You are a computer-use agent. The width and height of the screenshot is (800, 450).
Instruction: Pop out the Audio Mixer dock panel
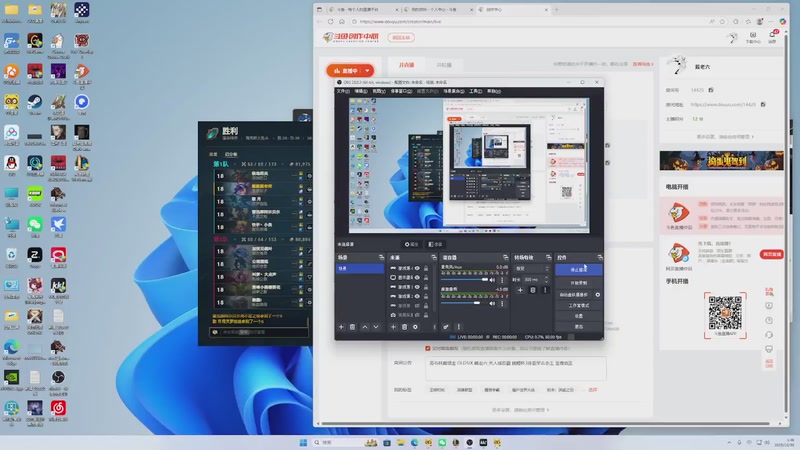tap(506, 257)
